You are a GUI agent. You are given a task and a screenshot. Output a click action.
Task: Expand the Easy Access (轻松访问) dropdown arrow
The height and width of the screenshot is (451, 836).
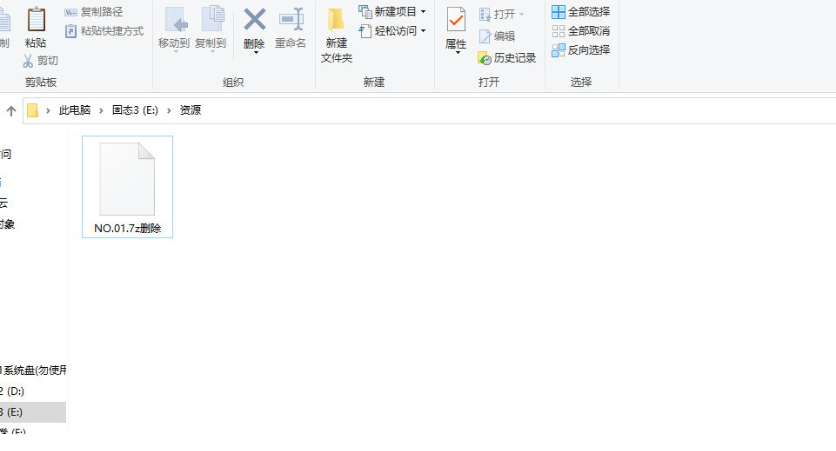423,31
